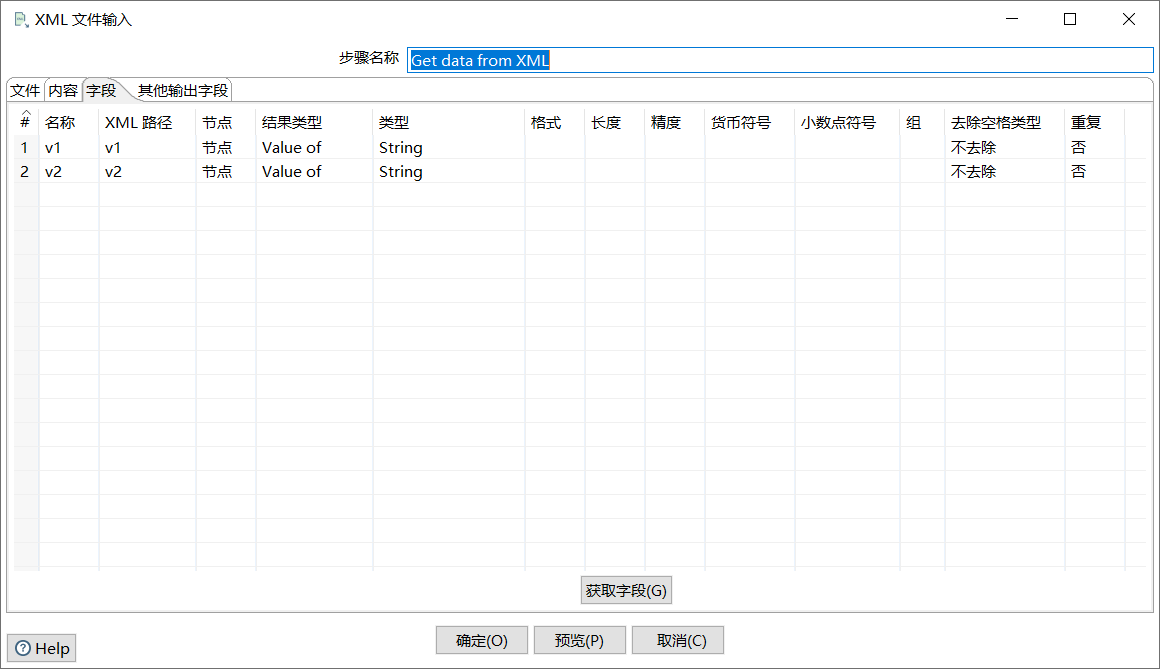This screenshot has width=1160, height=669.
Task: Select row number 2 in the fields table
Action: 23,171
